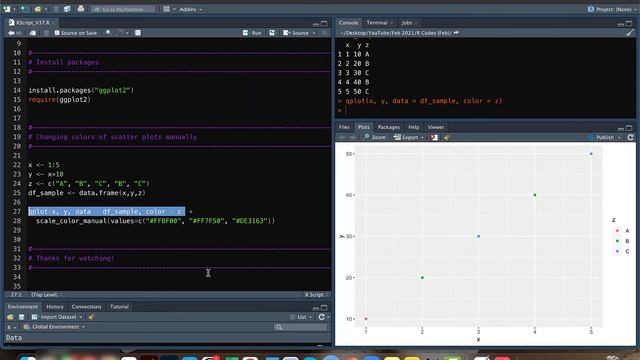This screenshot has height=360, width=640.
Task: Re-run the previous code region
Action: pyautogui.click(x=272, y=33)
